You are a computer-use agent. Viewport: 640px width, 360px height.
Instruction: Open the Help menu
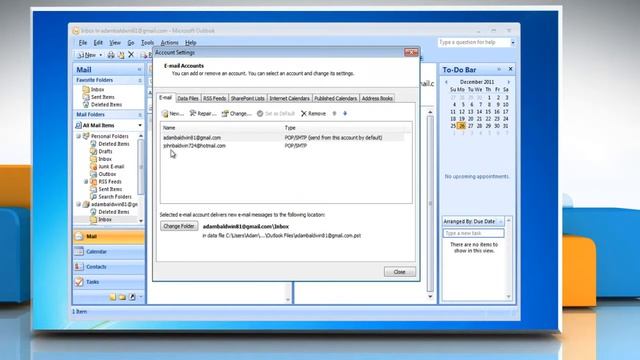point(191,42)
